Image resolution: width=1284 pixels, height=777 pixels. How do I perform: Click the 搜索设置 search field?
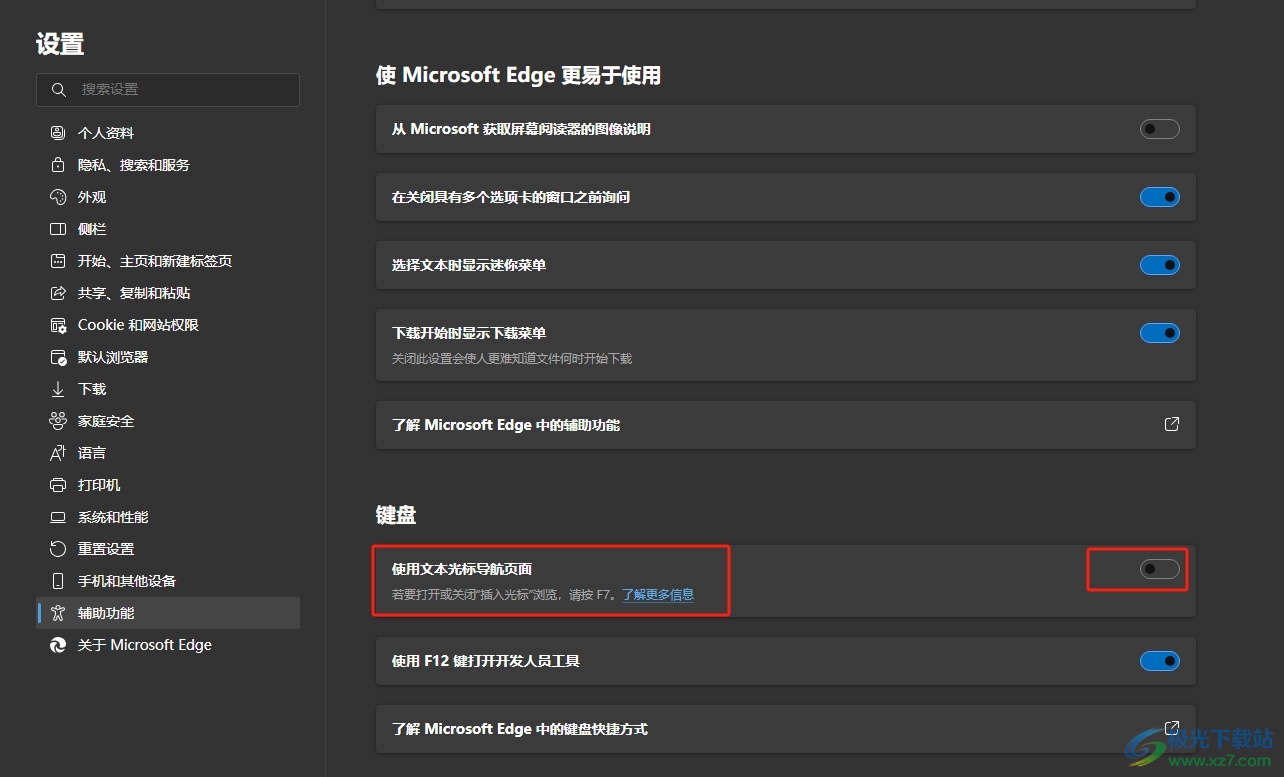pos(168,90)
